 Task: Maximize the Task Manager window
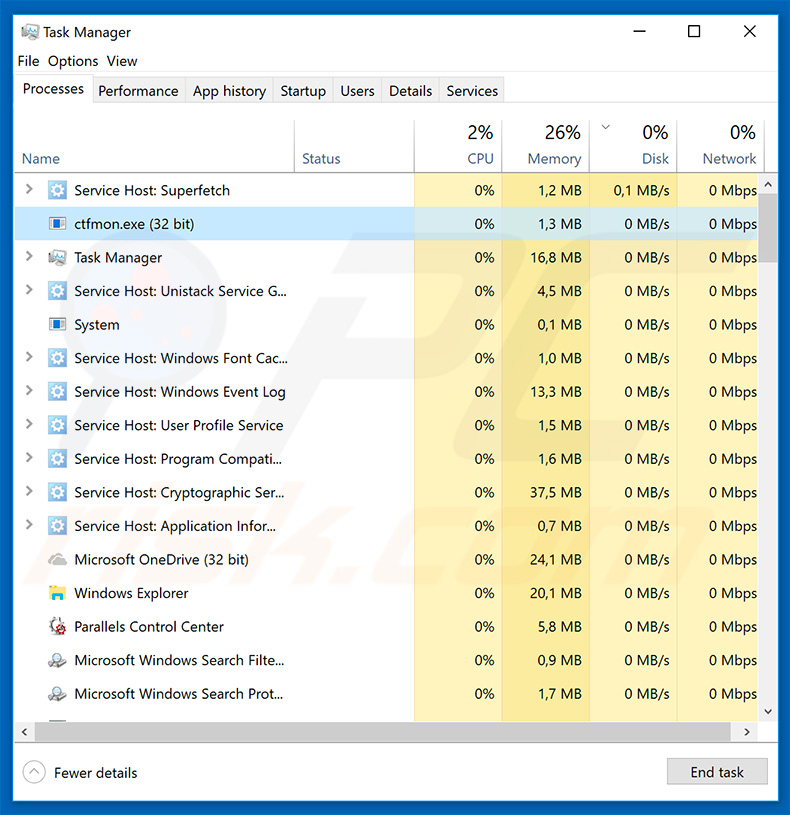click(x=694, y=32)
